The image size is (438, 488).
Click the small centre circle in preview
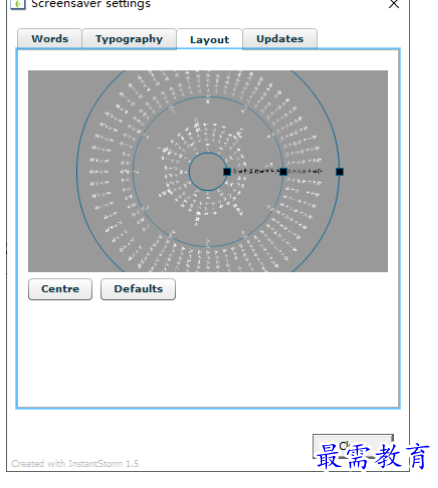207,172
